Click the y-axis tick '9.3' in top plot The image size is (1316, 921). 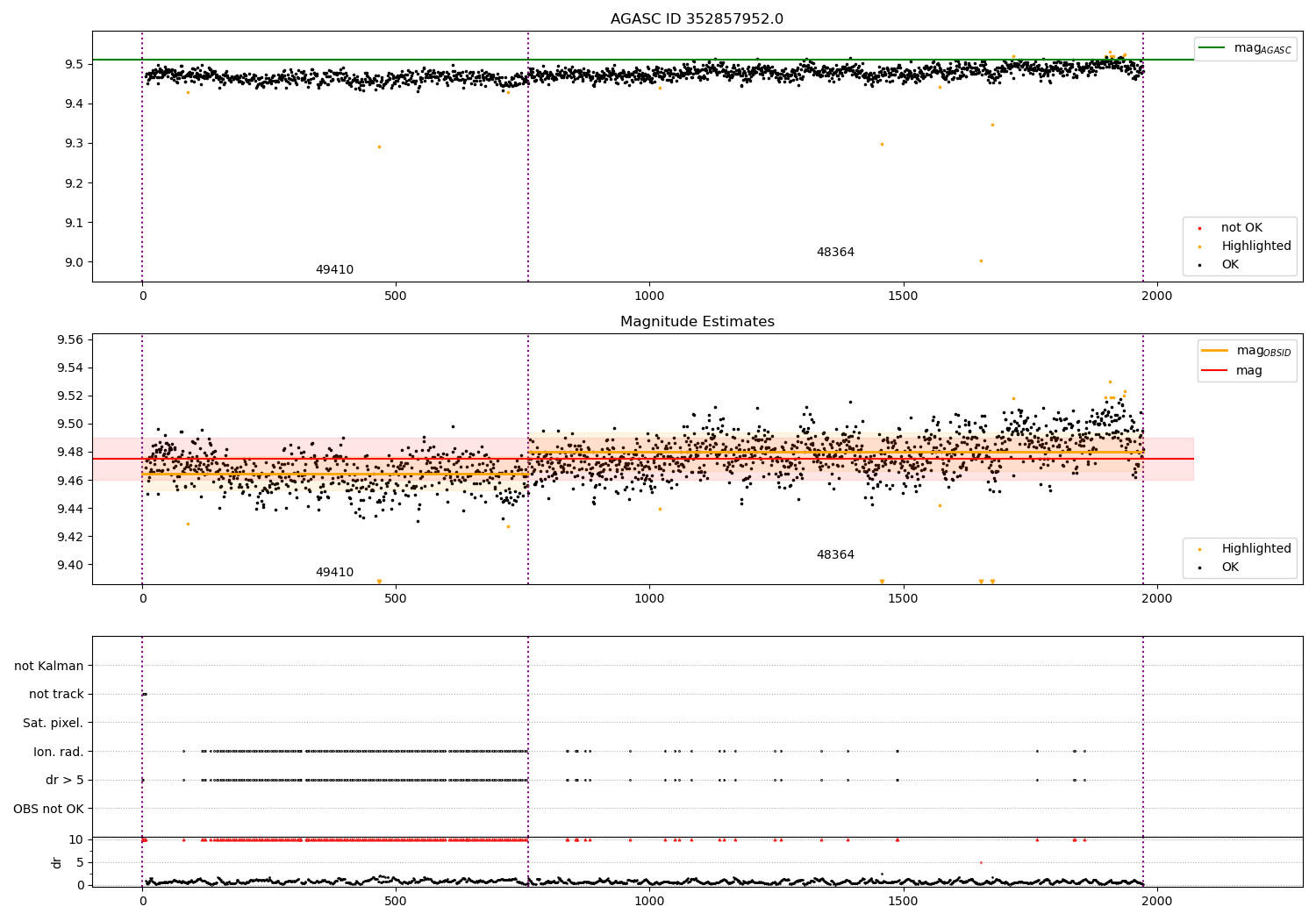point(74,144)
